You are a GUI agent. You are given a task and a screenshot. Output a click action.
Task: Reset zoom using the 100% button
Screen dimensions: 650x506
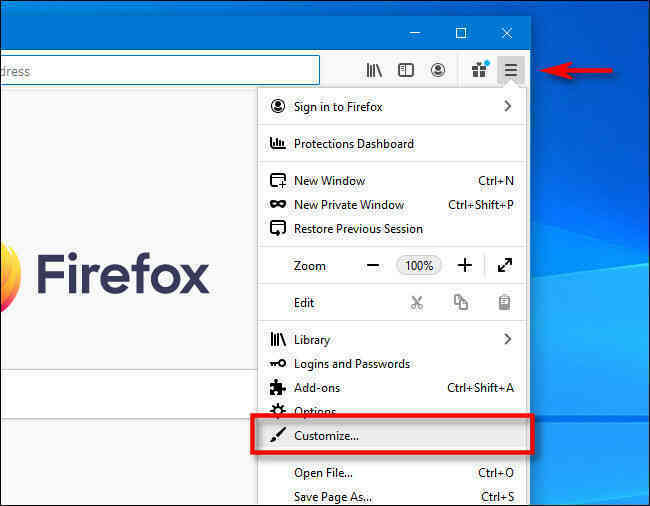(x=419, y=265)
